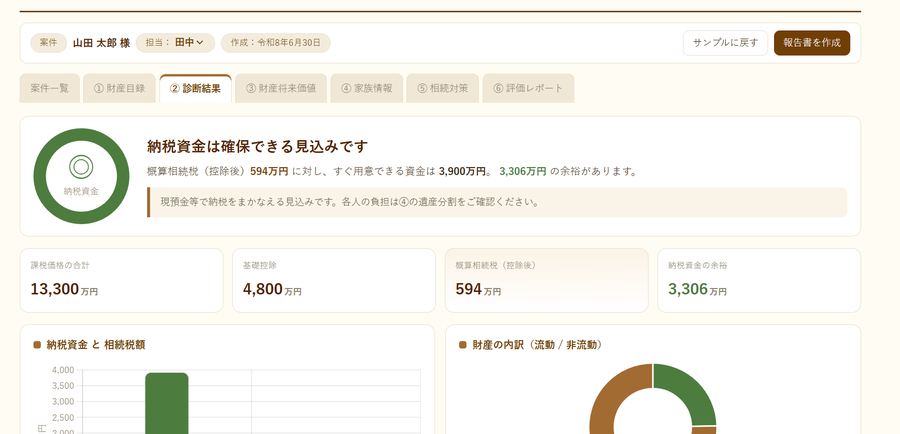Screen dimensions: 900x434
Task: Click the 納税資金の余裕 3,306万円 card
Action: 759,280
